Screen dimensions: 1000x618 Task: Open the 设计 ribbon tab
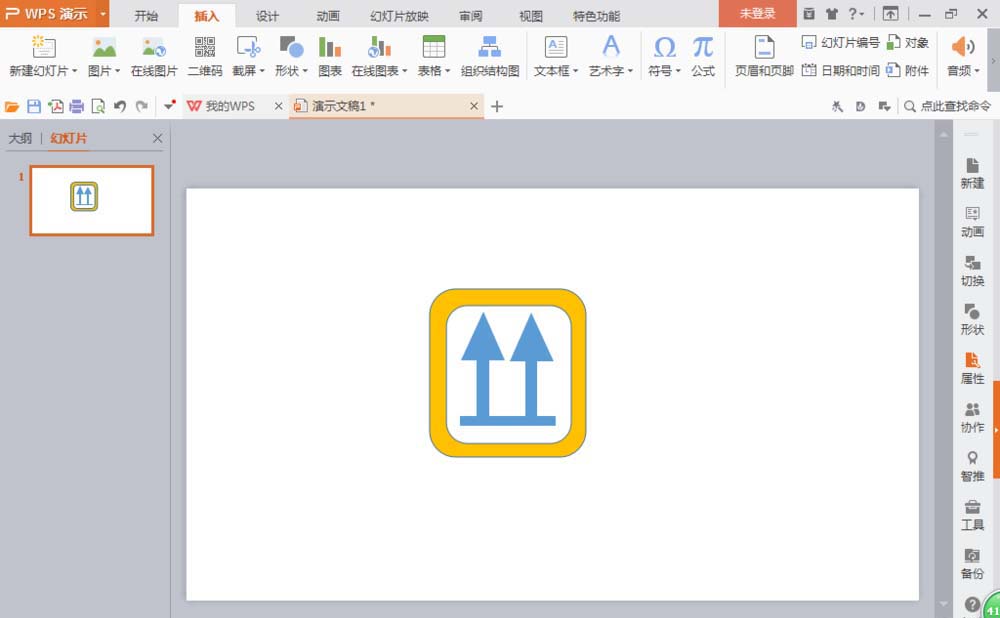(267, 16)
